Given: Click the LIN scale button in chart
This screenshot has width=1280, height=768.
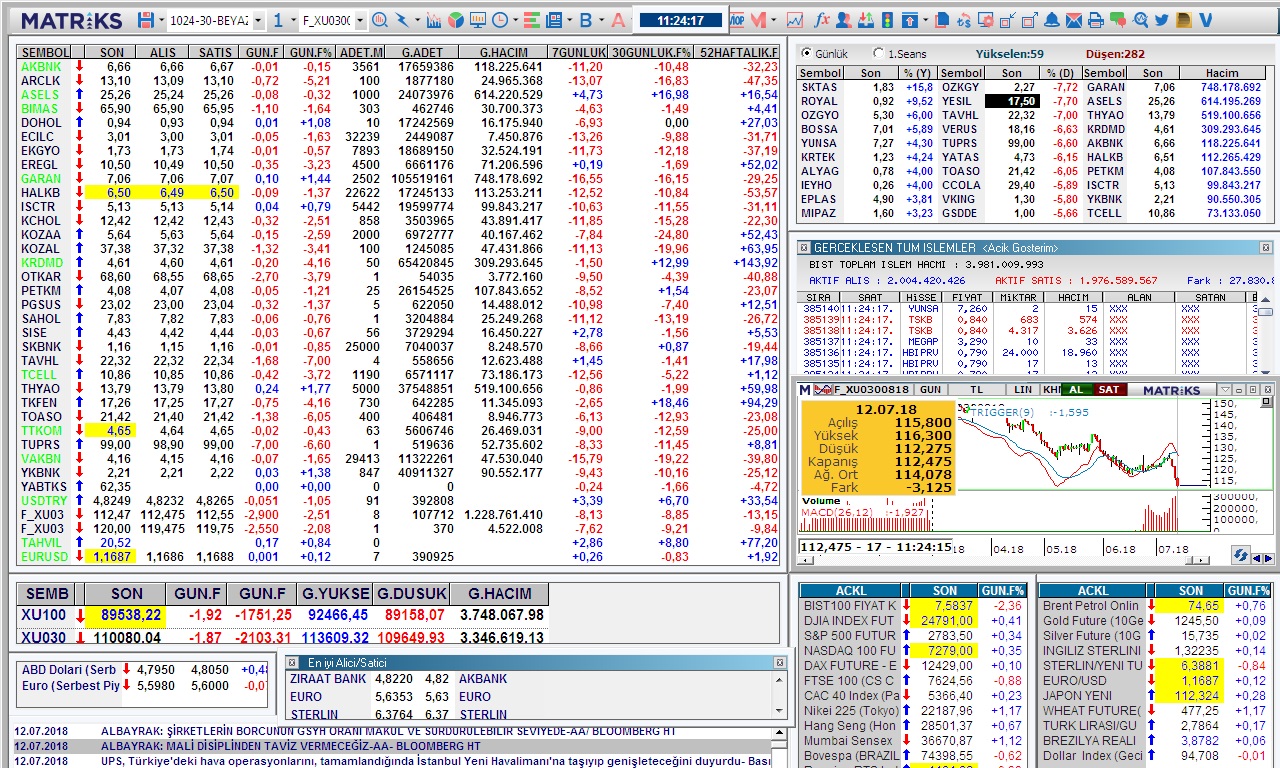Looking at the screenshot, I should pyautogui.click(x=1022, y=390).
